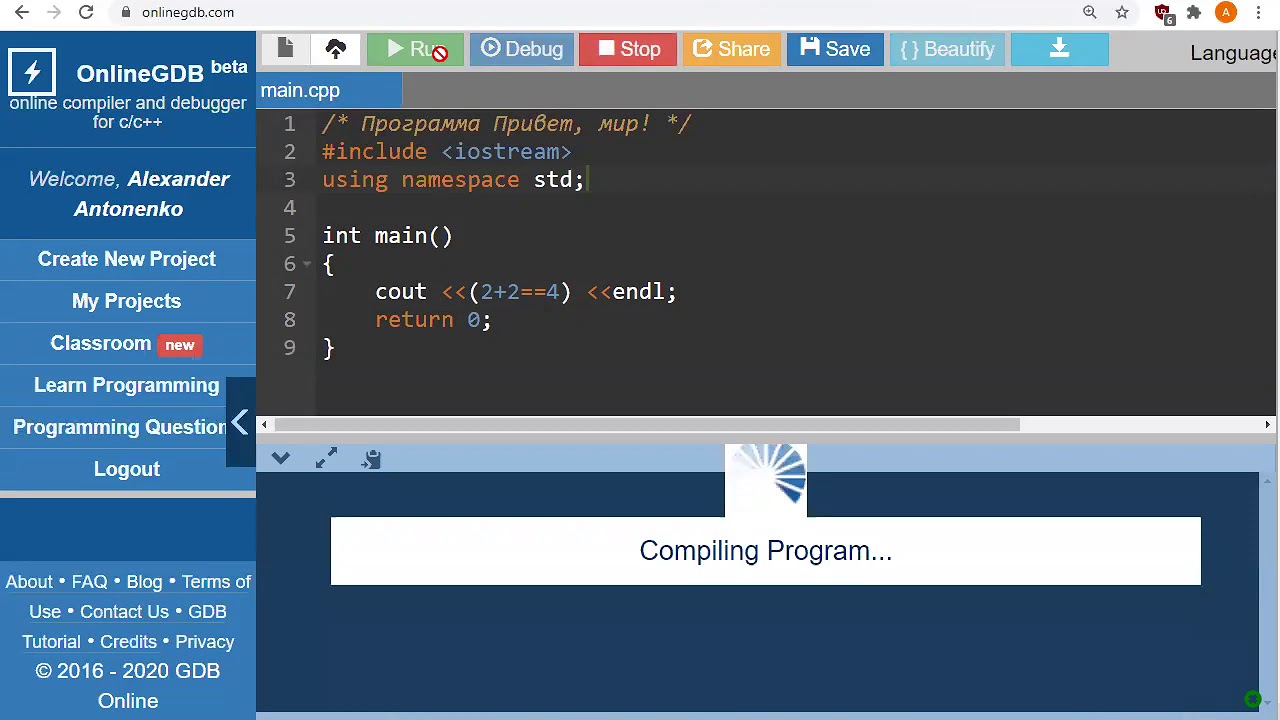The height and width of the screenshot is (720, 1280).
Task: Click the Beautify button
Action: [947, 49]
